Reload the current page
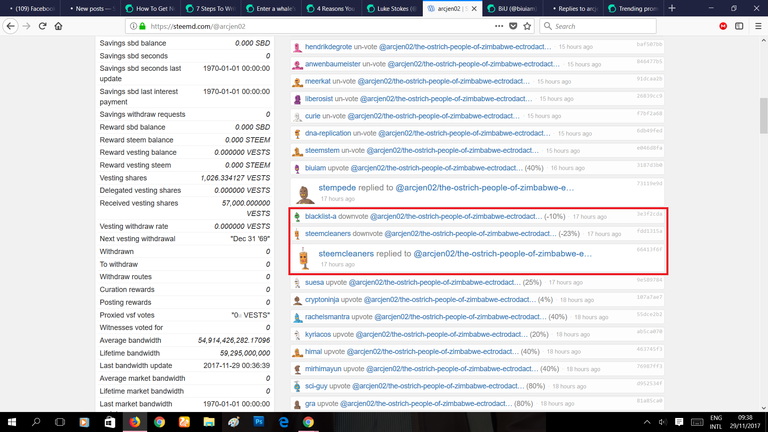Screen dimensions: 768x432 pos(43,26)
